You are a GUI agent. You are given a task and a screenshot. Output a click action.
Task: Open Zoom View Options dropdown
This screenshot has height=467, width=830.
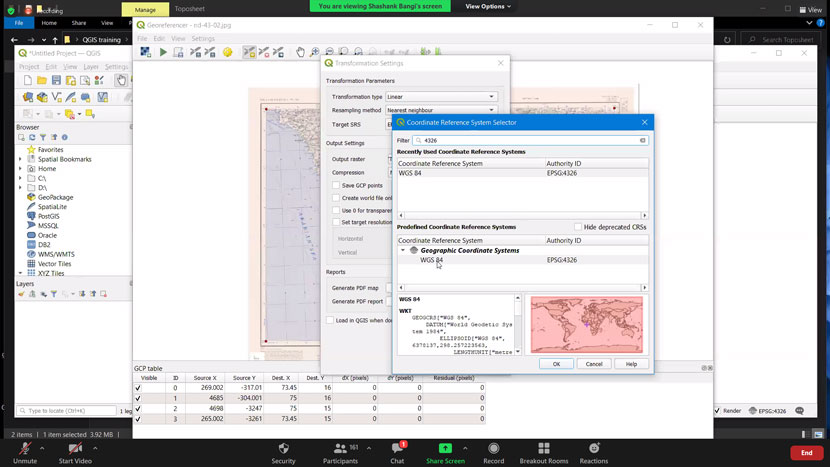tap(488, 6)
